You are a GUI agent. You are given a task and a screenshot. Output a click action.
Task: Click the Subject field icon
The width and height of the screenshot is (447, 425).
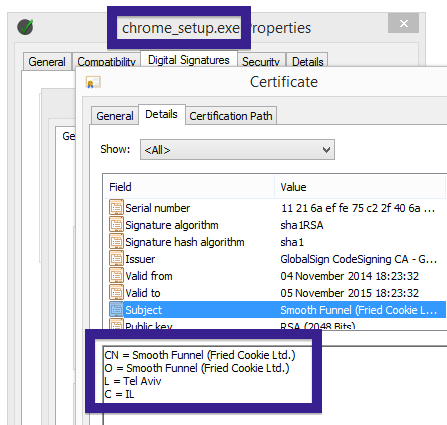(116, 310)
